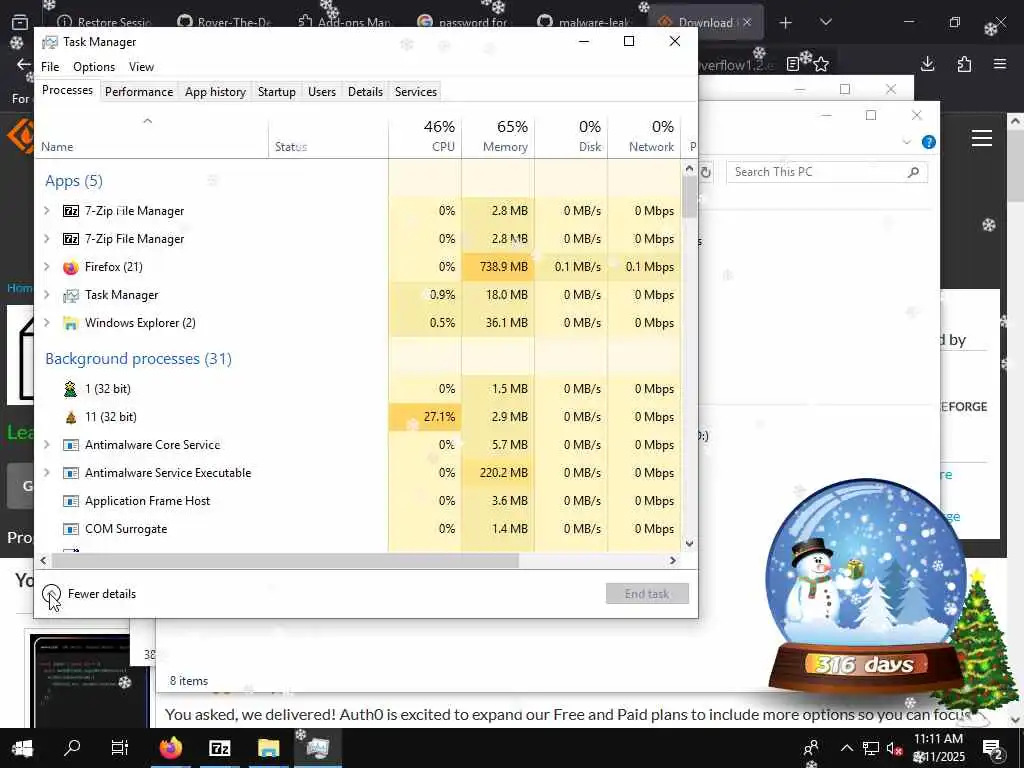The height and width of the screenshot is (768, 1024).
Task: Sort processes by Memory column header
Action: (498, 136)
